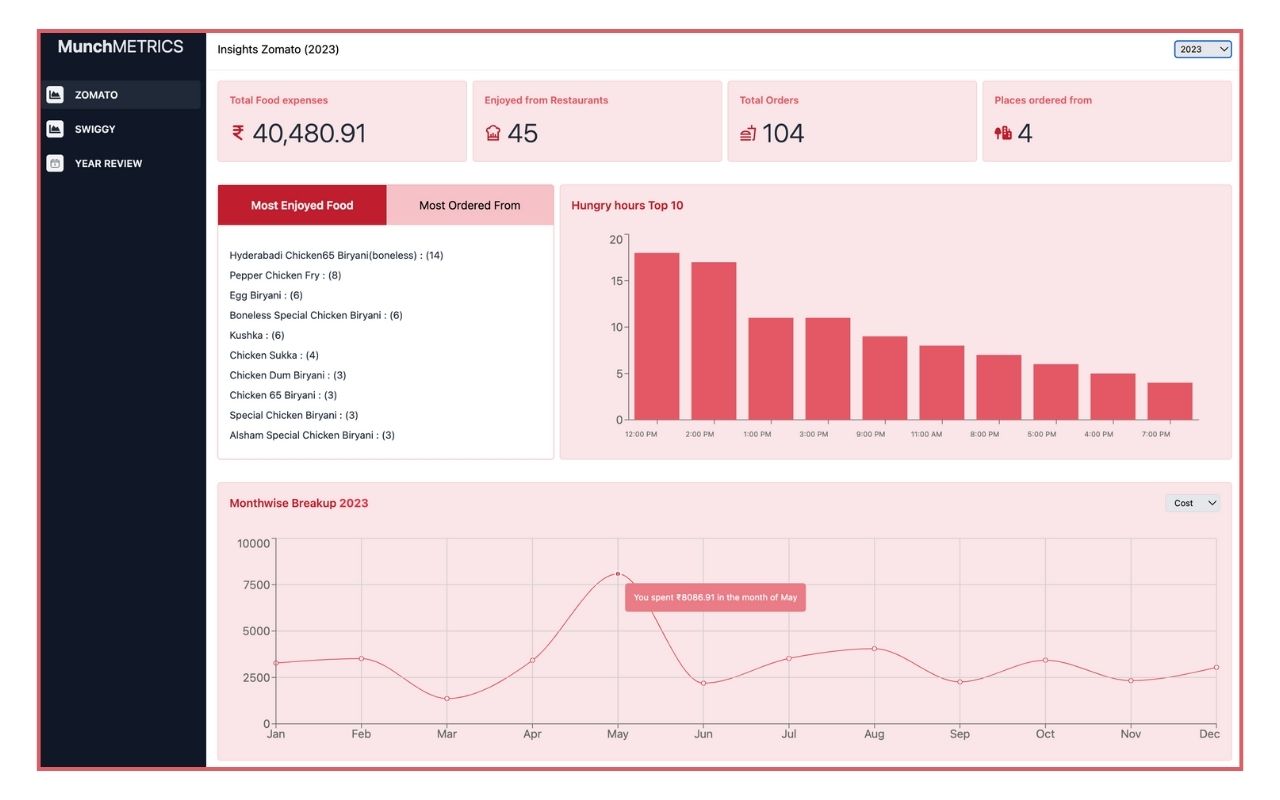Click the Total Orders card
Viewport: 1280px width, 800px height.
click(852, 121)
